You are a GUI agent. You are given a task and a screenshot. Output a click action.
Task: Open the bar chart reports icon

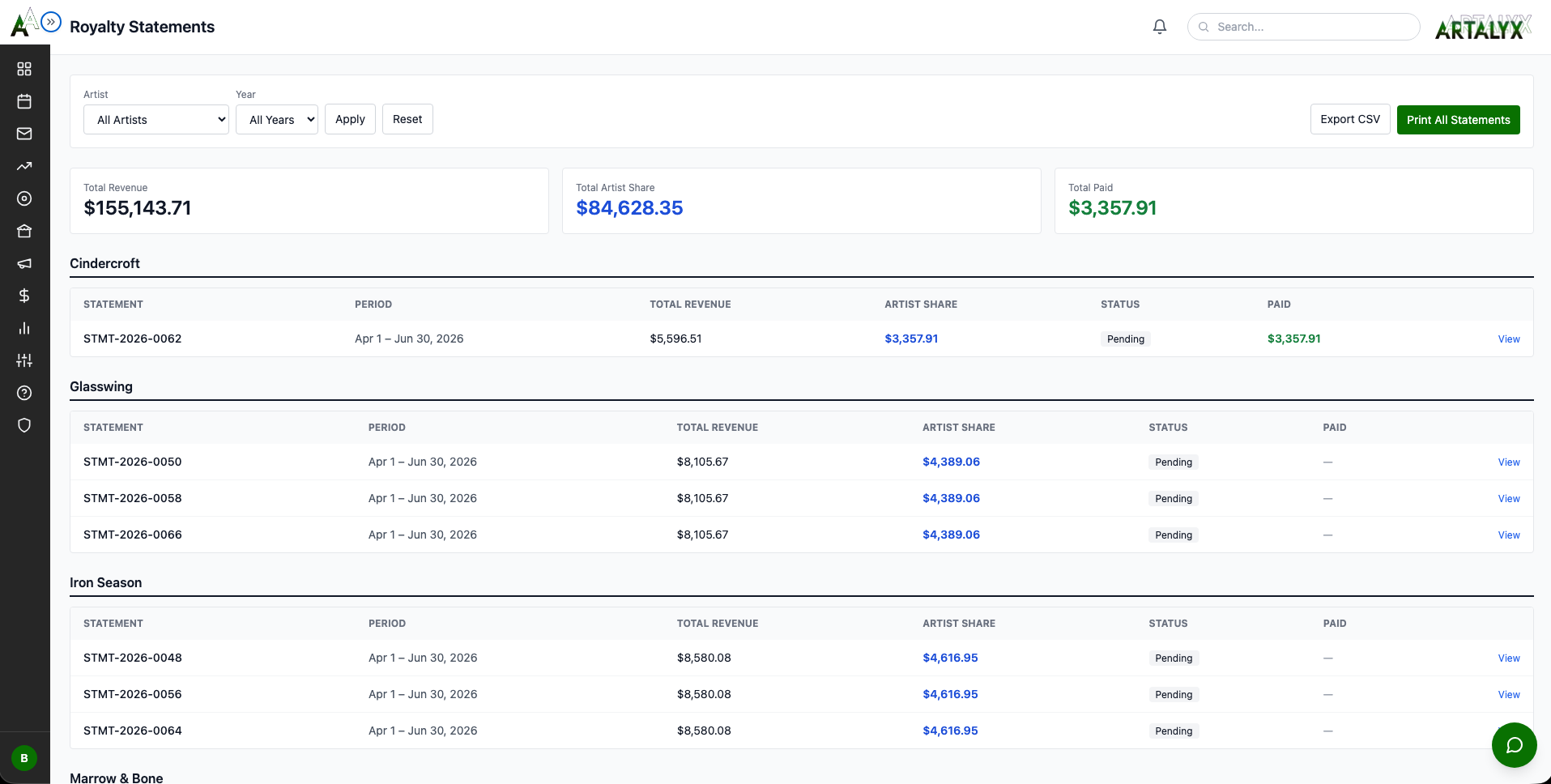pos(24,328)
